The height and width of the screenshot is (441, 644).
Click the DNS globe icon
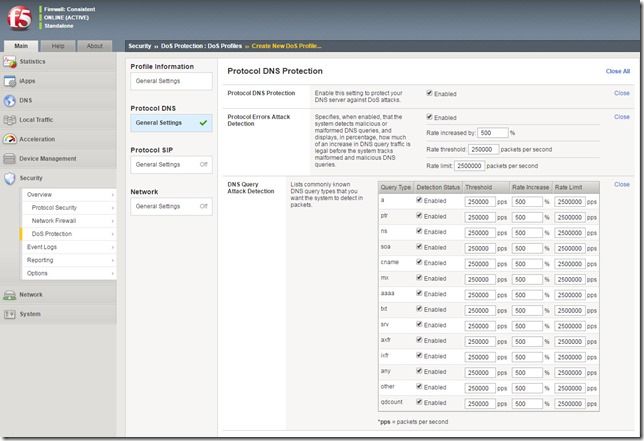coord(10,100)
